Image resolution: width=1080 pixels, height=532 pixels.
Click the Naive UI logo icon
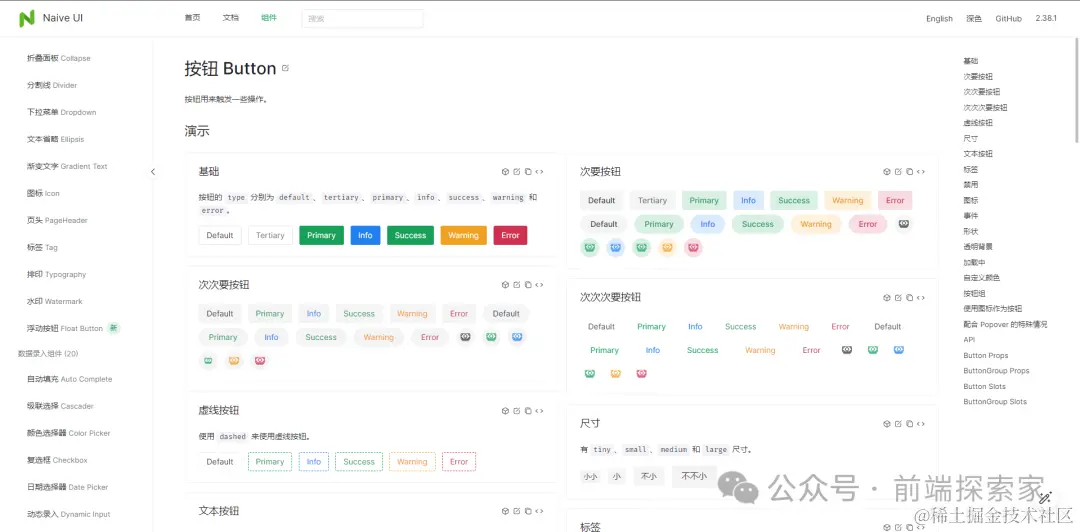(x=27, y=19)
